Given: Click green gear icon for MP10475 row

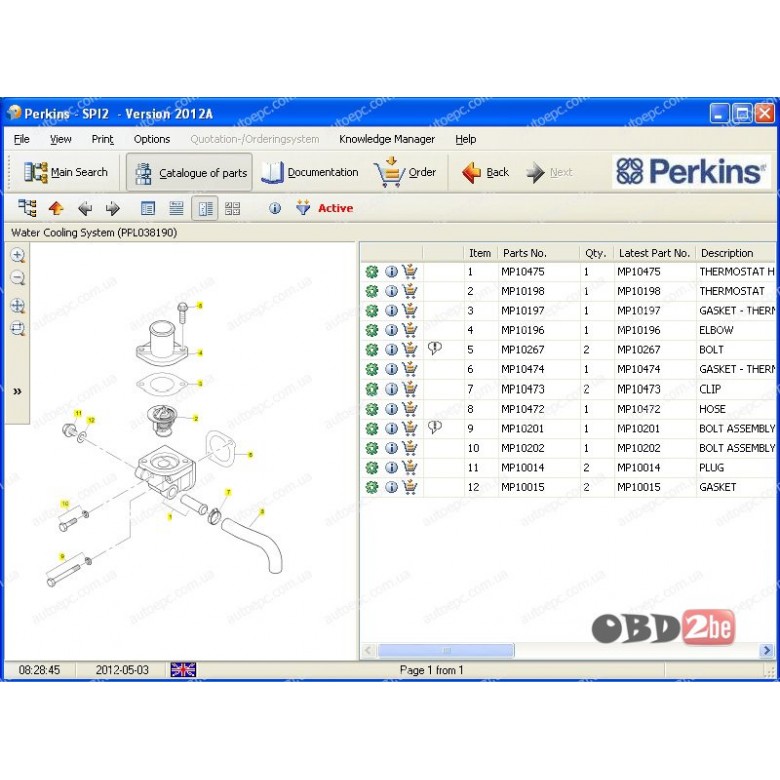Looking at the screenshot, I should (372, 272).
